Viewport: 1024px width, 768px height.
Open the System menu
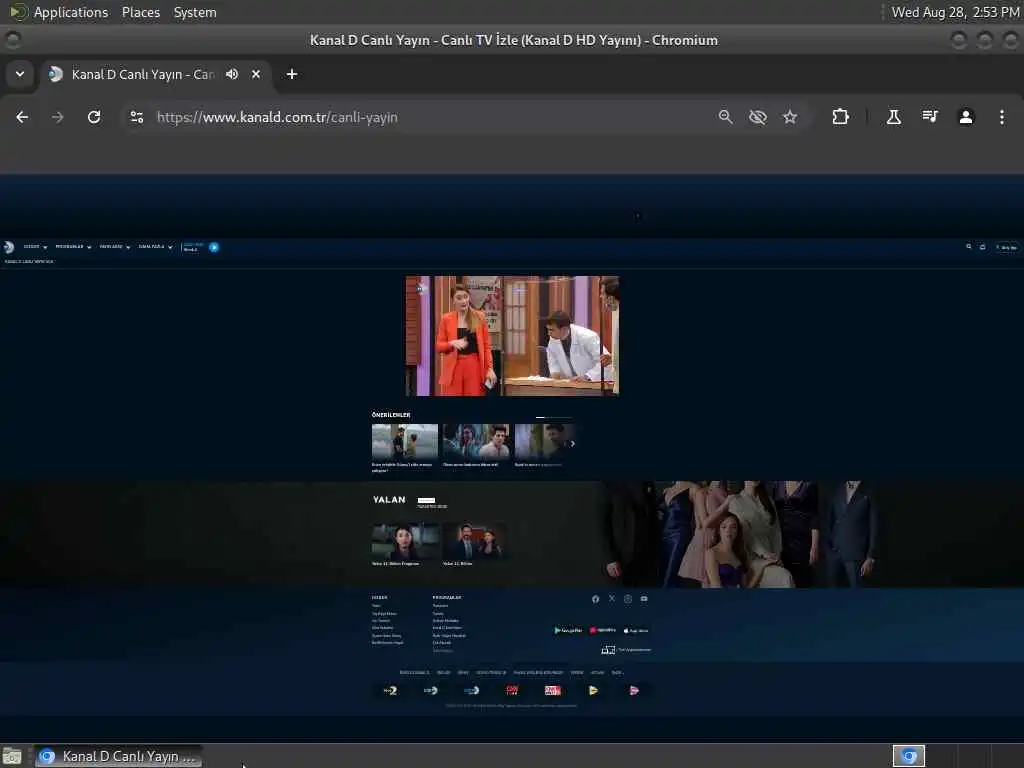[x=195, y=12]
